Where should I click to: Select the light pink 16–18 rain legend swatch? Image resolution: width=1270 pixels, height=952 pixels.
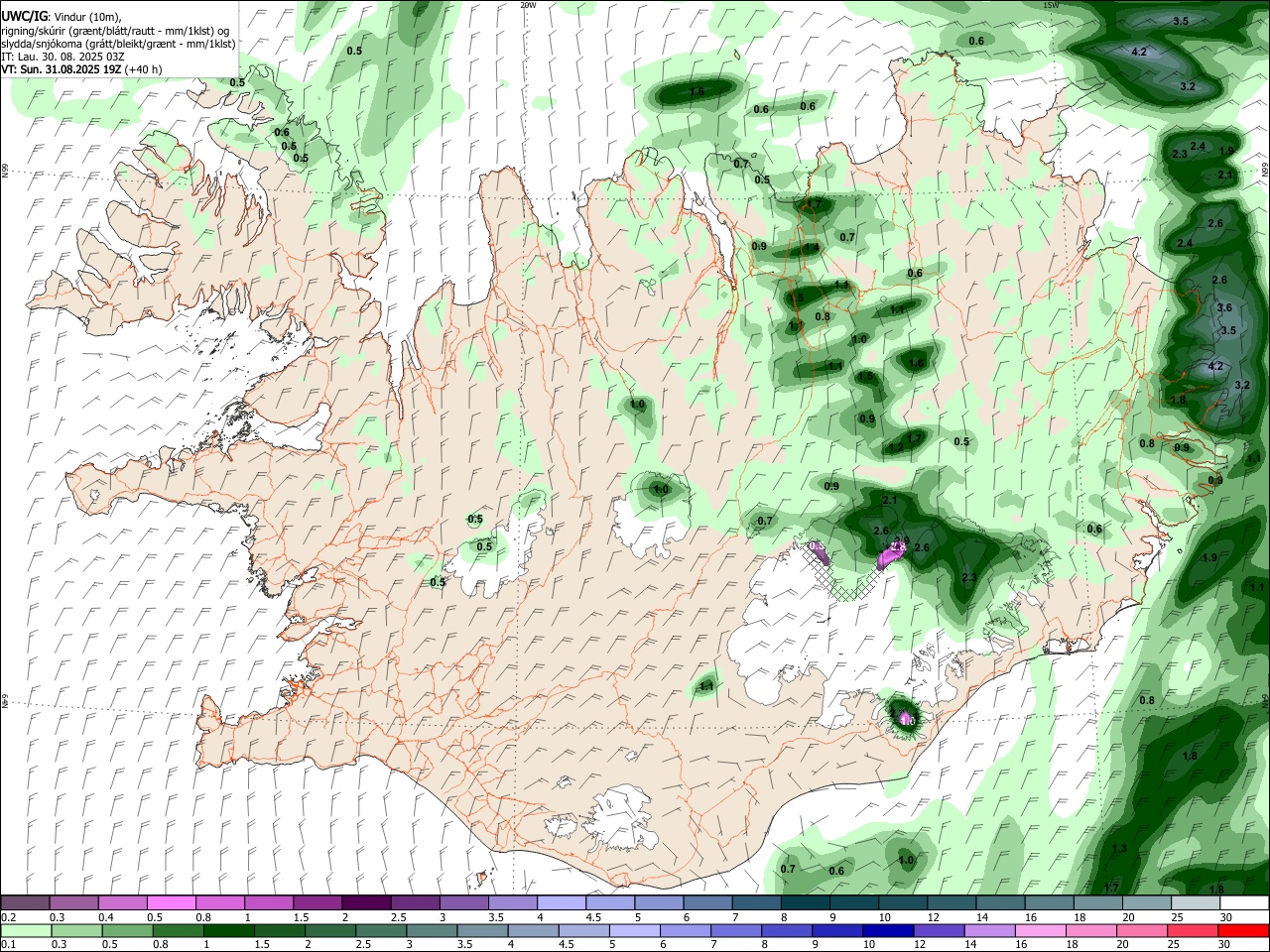click(1042, 930)
